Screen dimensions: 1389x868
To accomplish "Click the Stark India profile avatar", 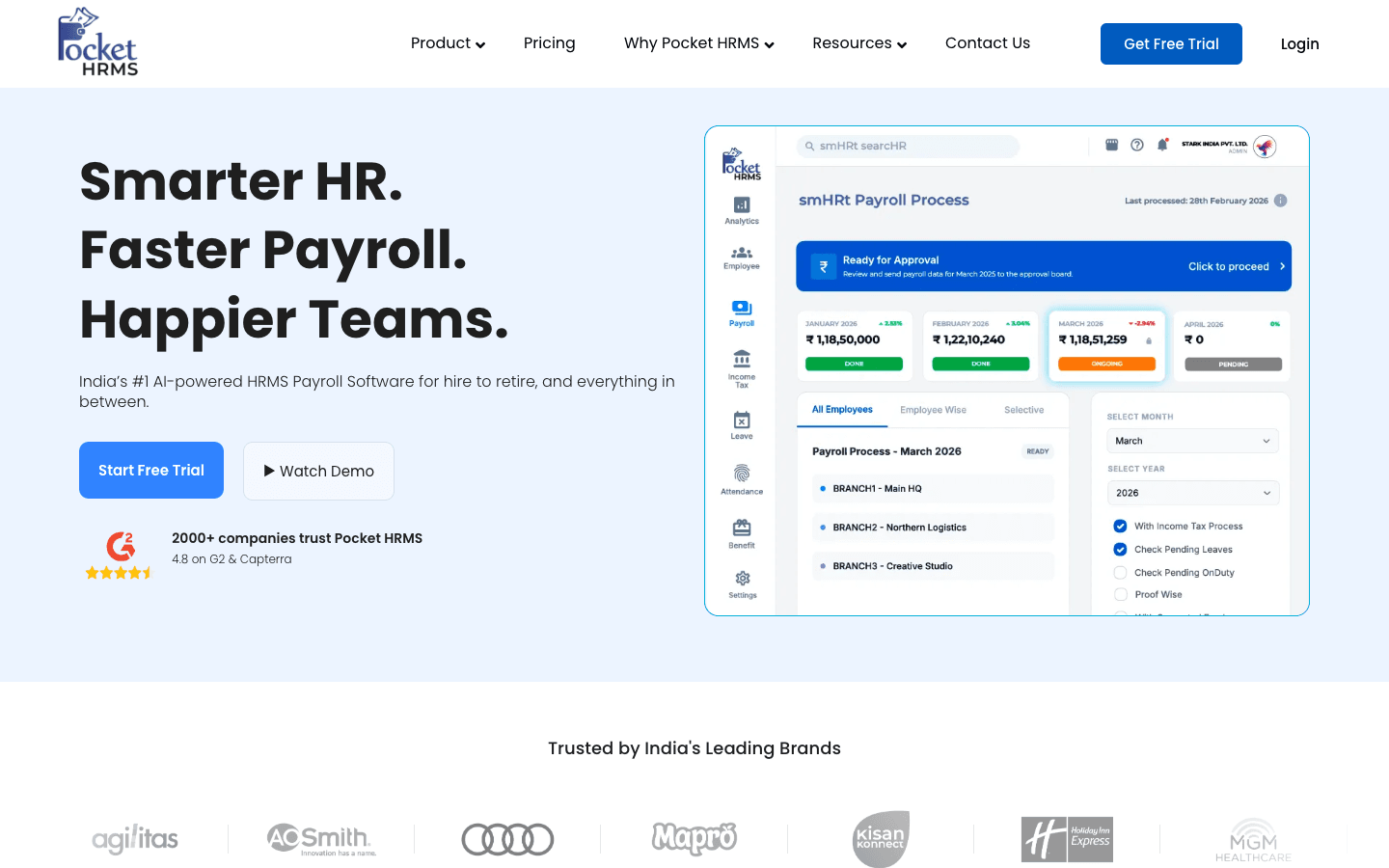I will click(1265, 147).
